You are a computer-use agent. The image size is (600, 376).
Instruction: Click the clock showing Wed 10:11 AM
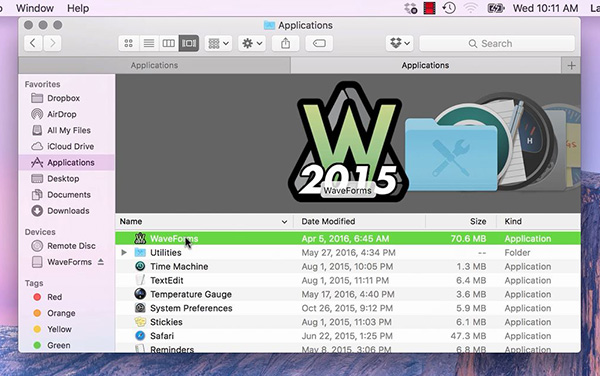[546, 8]
